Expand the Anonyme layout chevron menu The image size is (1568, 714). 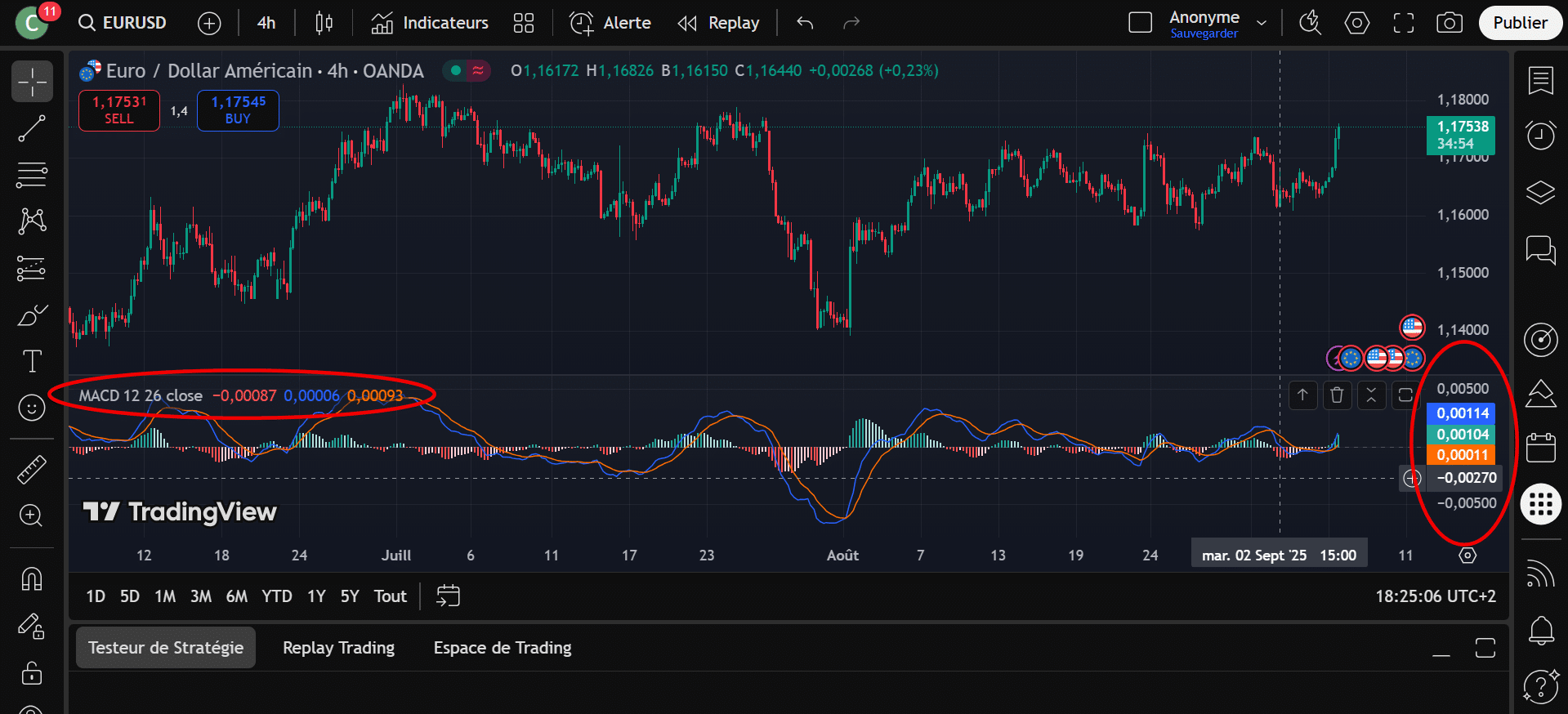(1262, 23)
